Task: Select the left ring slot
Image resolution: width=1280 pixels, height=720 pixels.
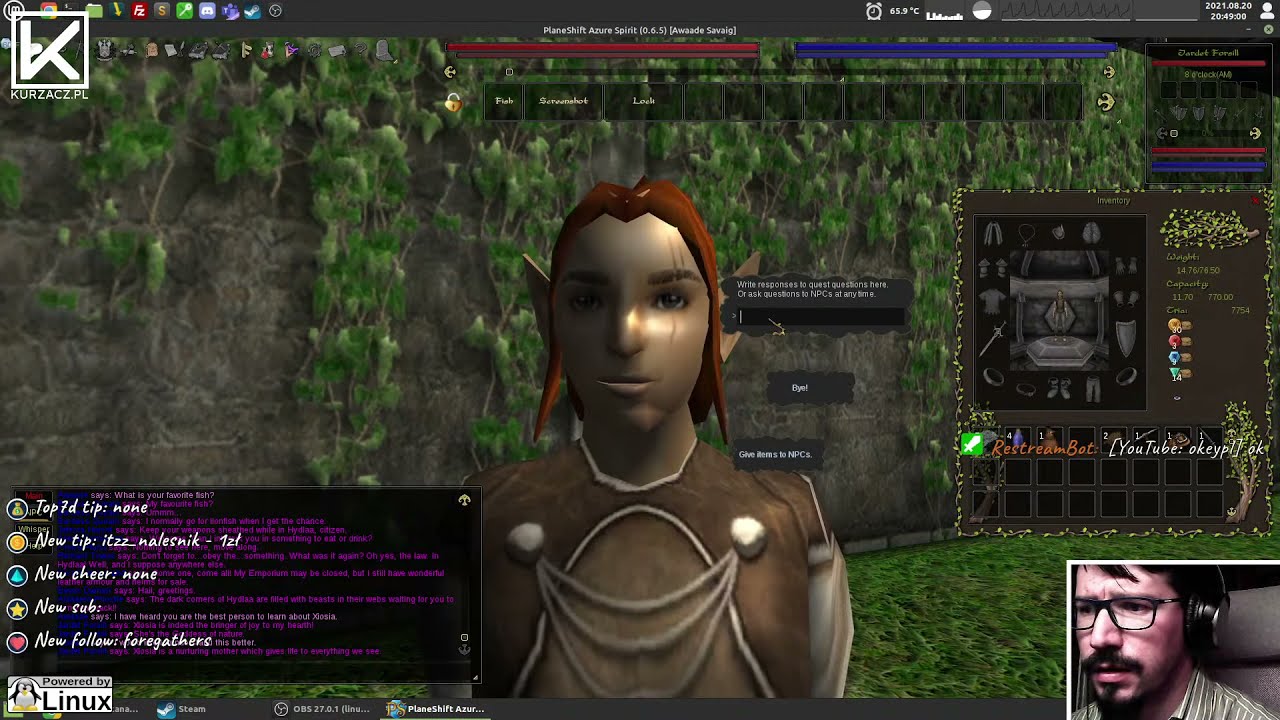Action: [993, 376]
